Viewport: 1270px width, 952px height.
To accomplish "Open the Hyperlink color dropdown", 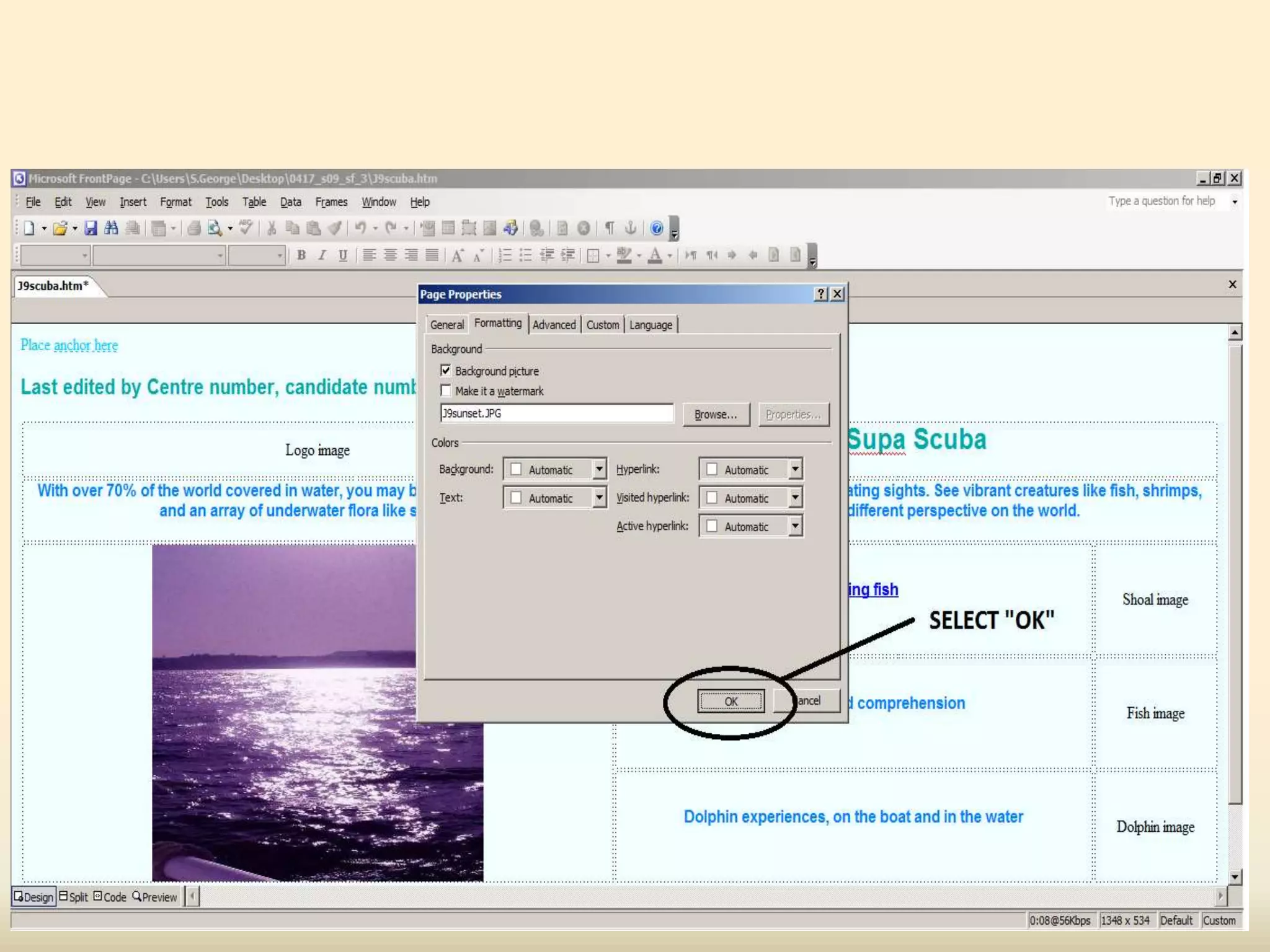I will point(795,469).
